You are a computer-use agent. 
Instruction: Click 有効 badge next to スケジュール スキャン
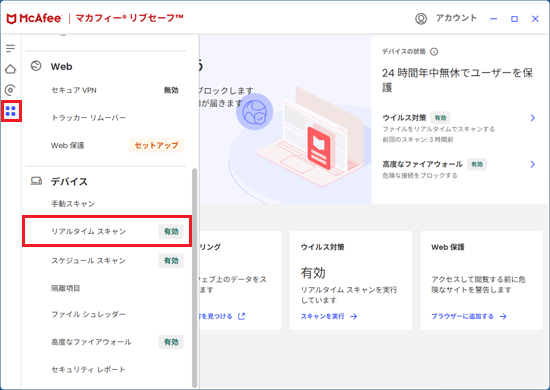click(171, 261)
